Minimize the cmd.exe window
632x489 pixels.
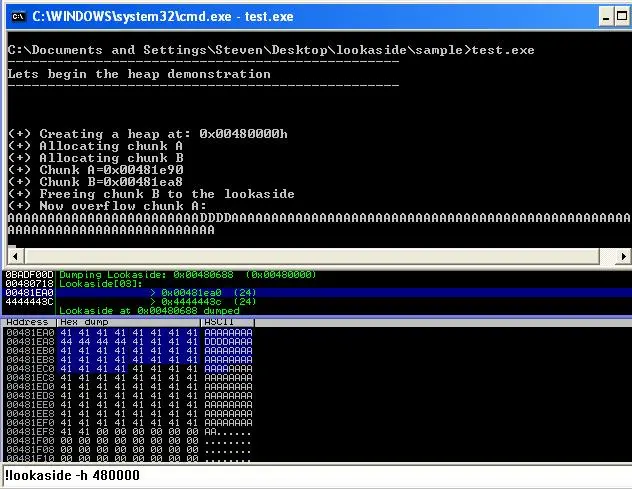coord(606,17)
